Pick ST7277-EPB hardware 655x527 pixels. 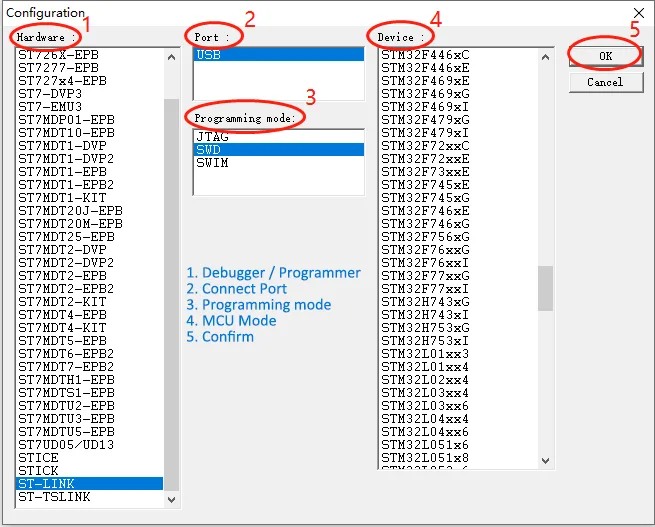(89, 68)
